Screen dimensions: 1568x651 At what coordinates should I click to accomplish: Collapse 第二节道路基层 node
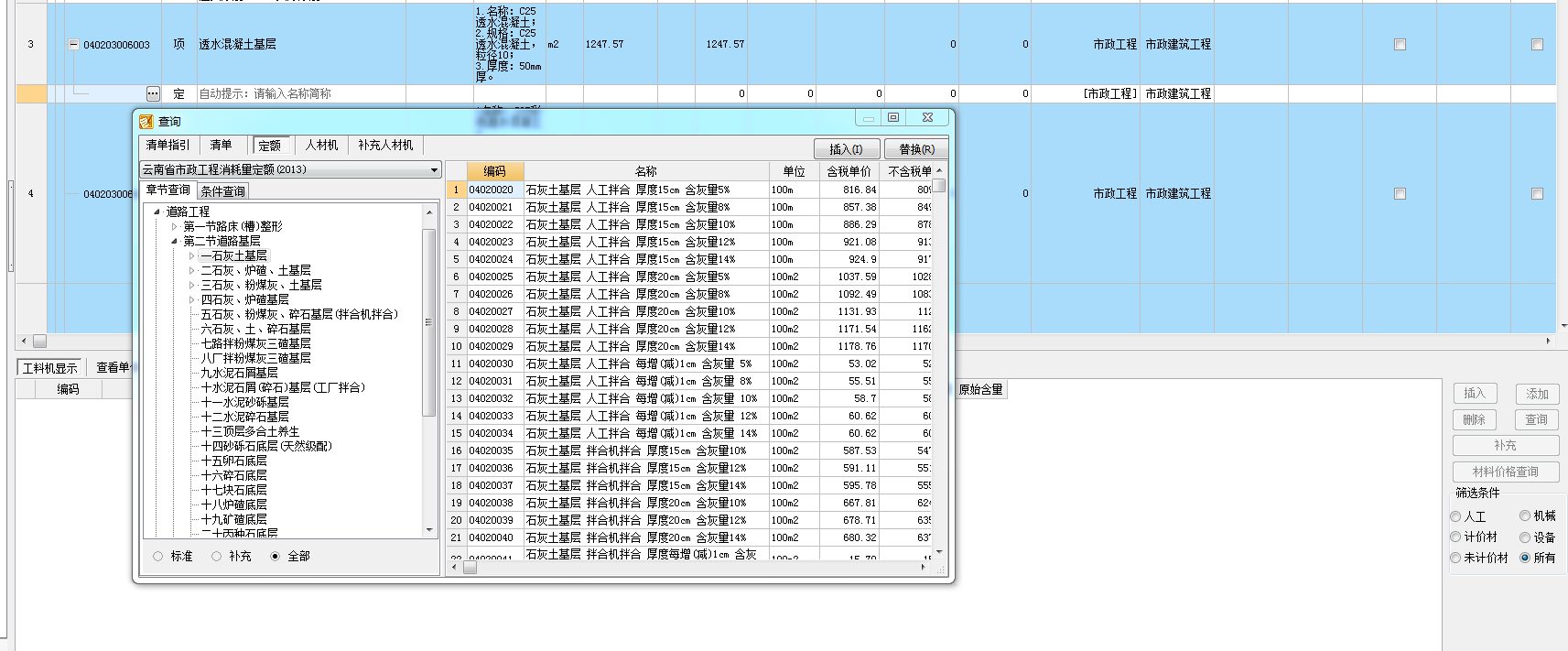click(175, 241)
